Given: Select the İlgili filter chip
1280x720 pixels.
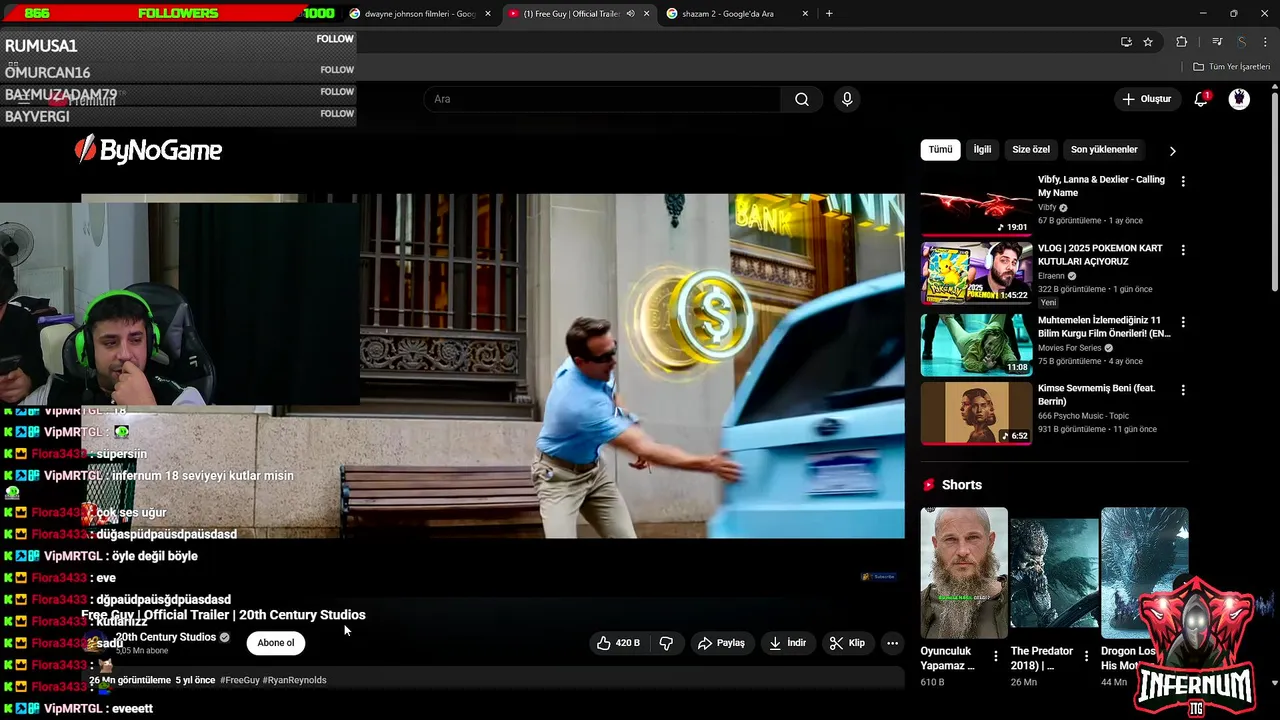Looking at the screenshot, I should (982, 150).
